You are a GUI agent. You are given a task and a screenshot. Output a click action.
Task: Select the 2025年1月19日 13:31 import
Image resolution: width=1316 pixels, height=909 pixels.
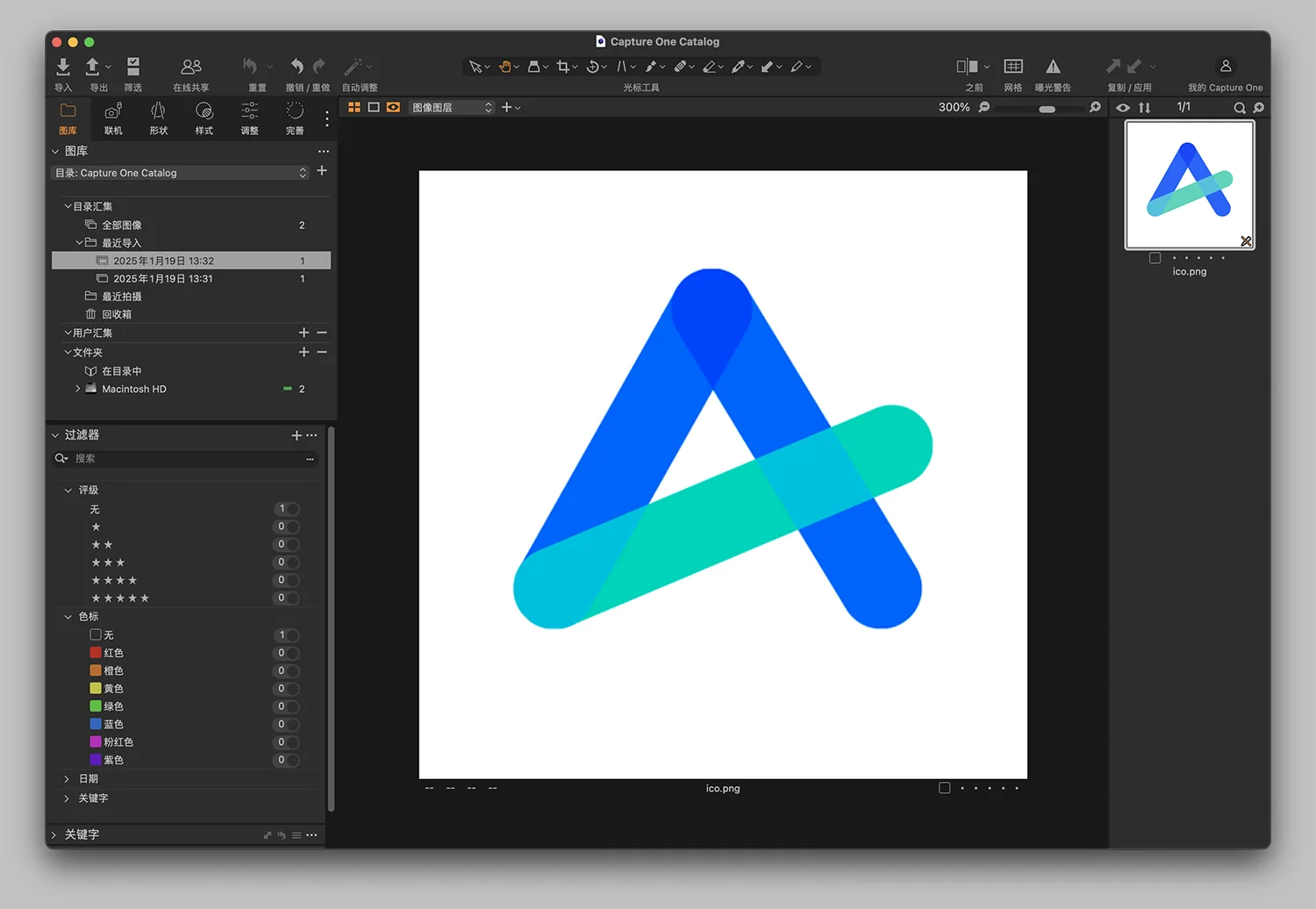(191, 279)
